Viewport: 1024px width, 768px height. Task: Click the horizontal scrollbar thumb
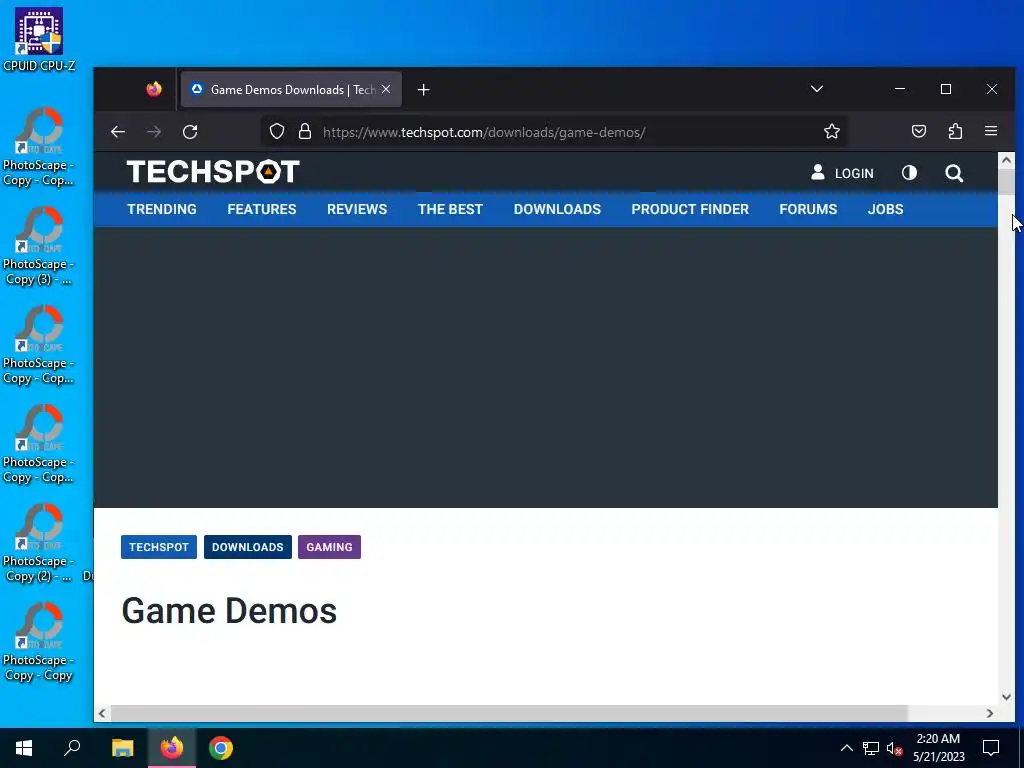pos(509,713)
